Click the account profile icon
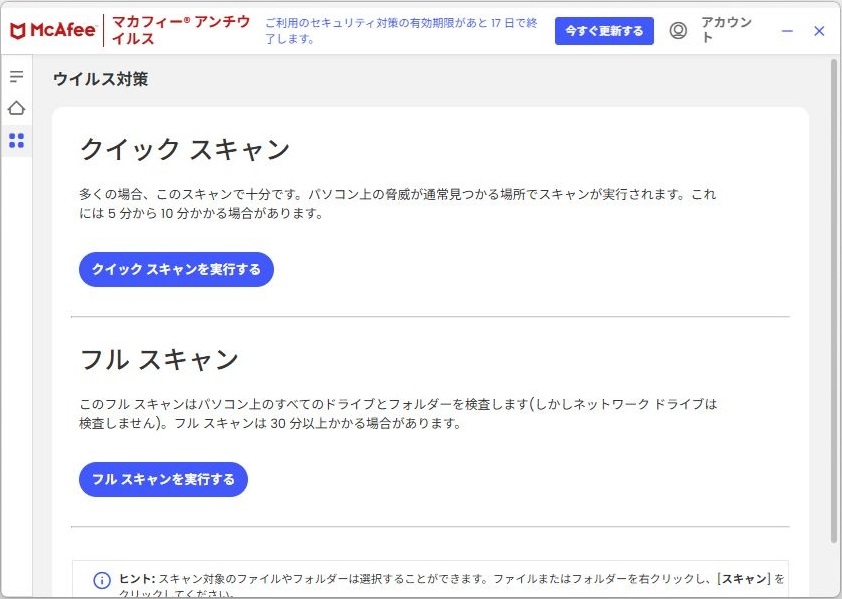842x599 pixels. (x=678, y=31)
